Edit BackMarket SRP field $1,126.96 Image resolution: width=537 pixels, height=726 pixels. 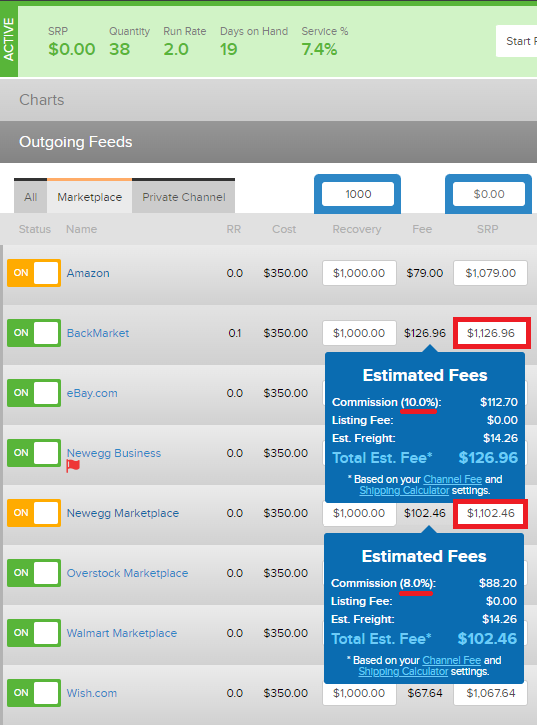click(491, 333)
